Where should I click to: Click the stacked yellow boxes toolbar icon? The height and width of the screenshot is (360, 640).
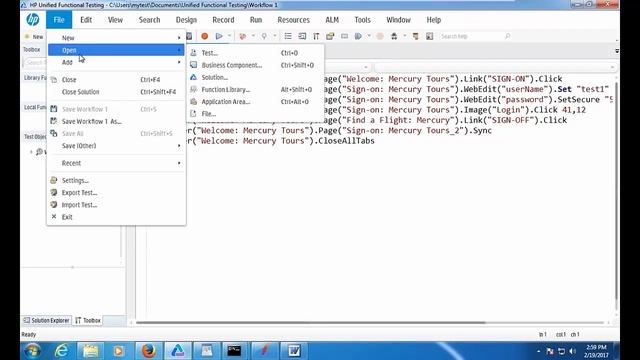click(x=330, y=36)
